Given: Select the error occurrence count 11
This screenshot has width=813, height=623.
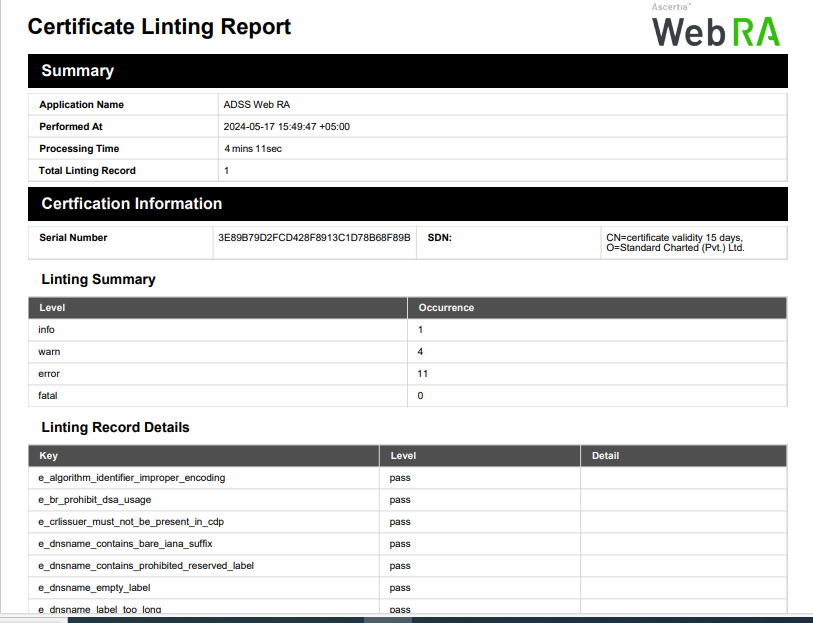Looking at the screenshot, I should coord(423,374).
